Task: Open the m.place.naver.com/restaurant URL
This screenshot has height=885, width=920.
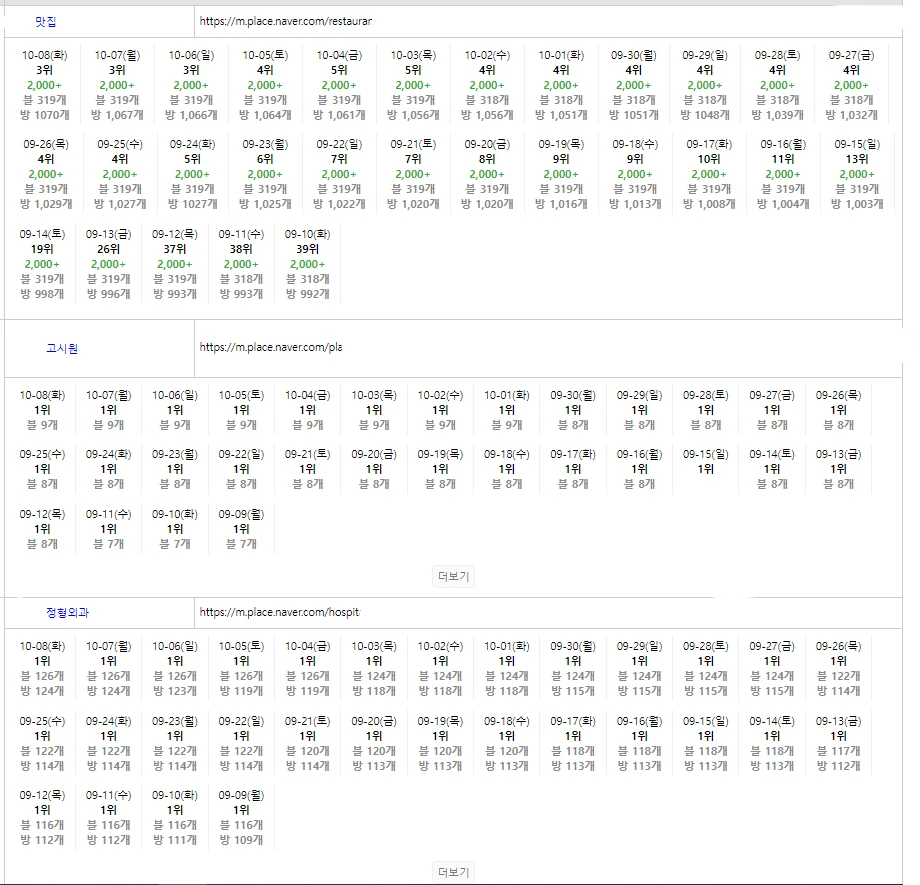Action: pos(285,21)
